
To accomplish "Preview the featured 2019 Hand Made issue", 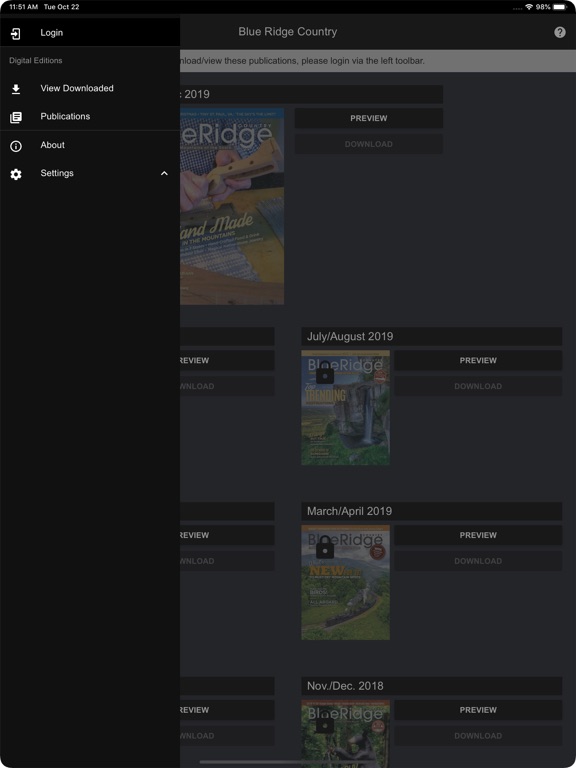I will pos(368,118).
